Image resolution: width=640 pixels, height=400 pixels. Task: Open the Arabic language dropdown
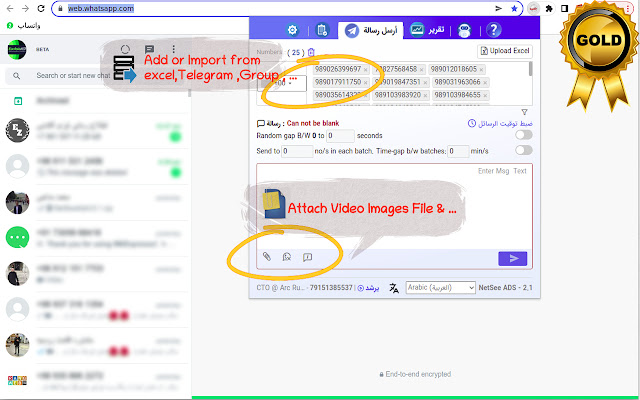440,287
